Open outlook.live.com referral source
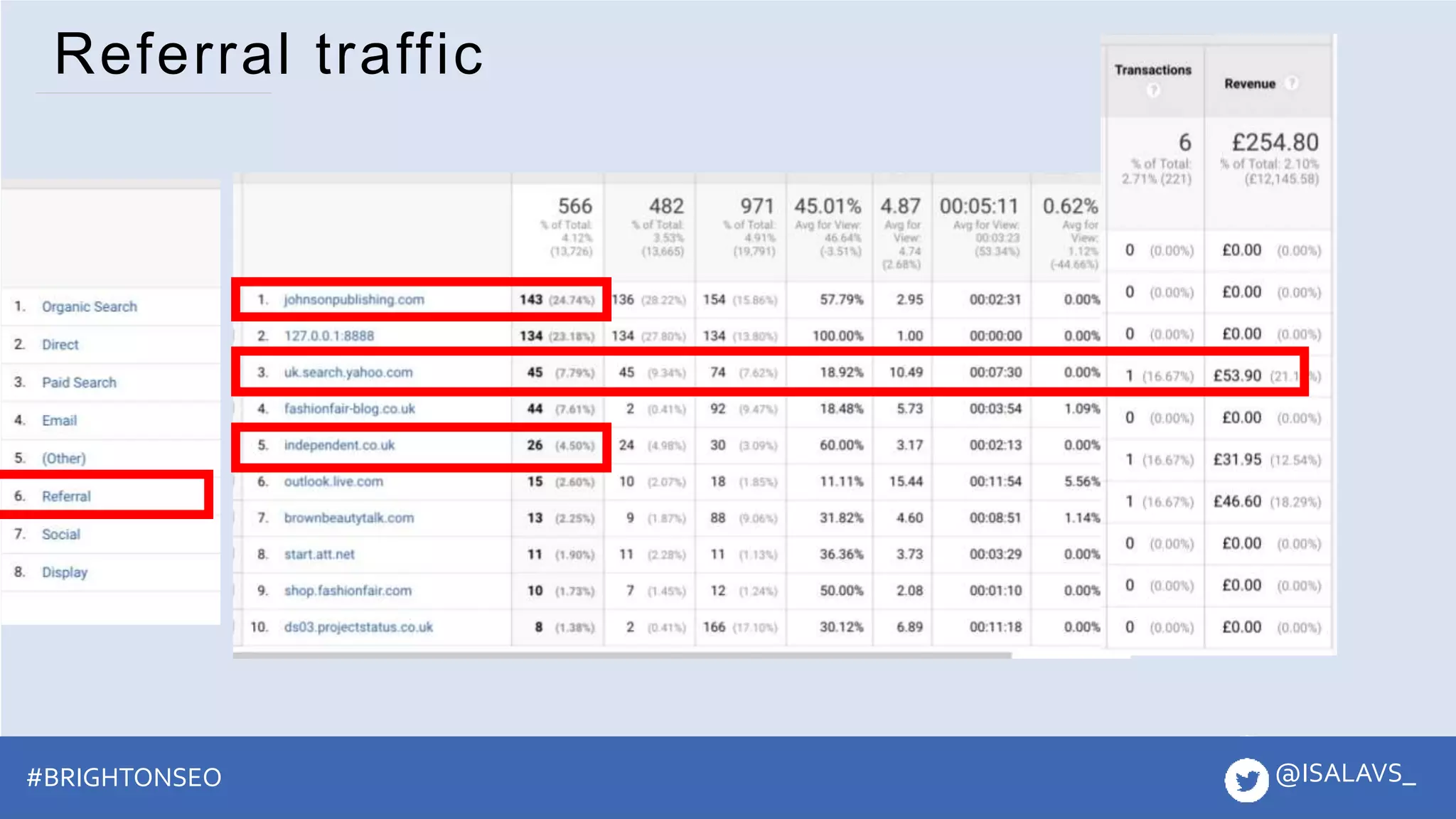This screenshot has height=819, width=1456. (333, 481)
